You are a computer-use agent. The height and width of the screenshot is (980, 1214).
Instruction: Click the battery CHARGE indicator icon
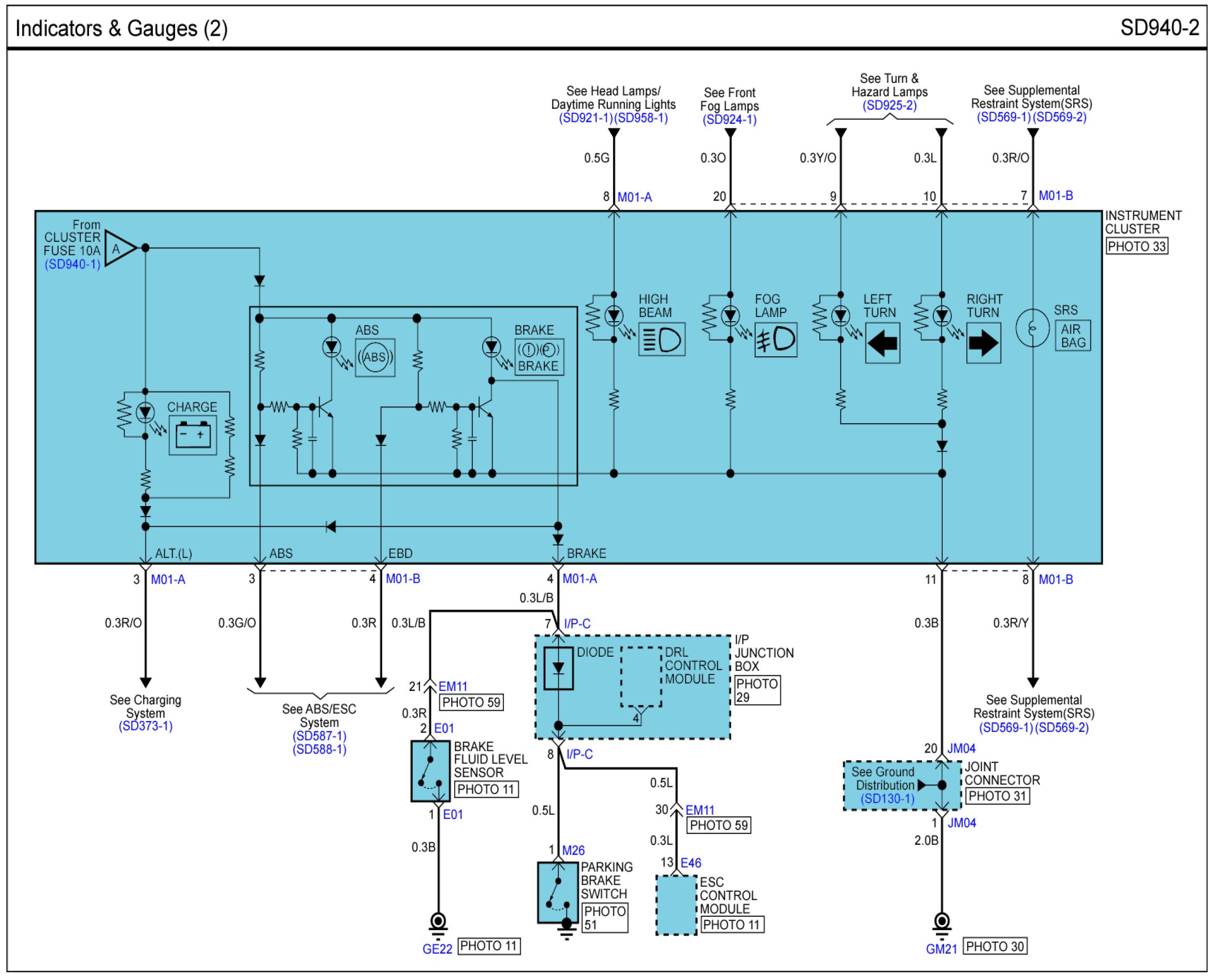193,435
